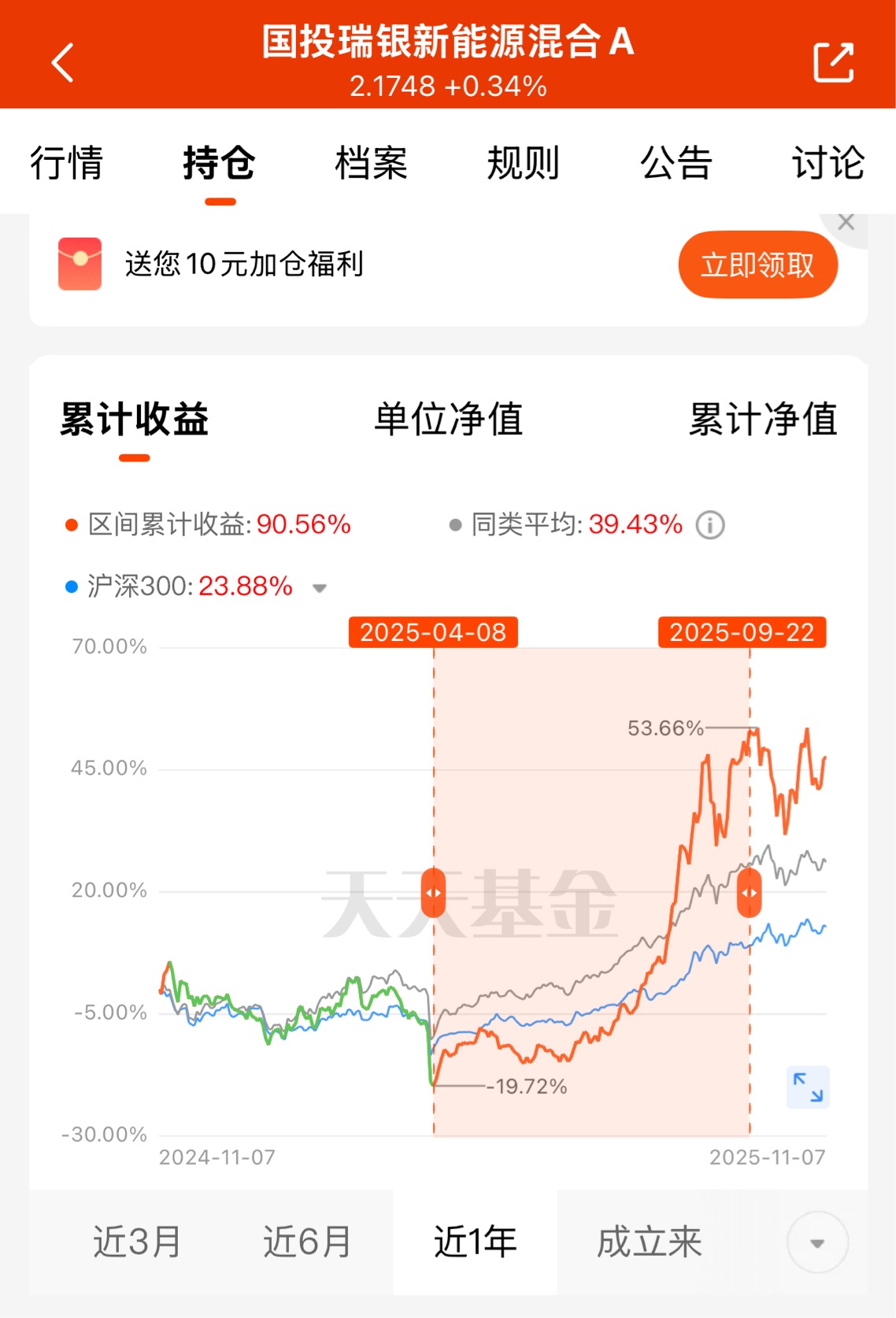Viewport: 896px width, 1318px height.
Task: Switch to 档案 tab
Action: pyautogui.click(x=371, y=164)
